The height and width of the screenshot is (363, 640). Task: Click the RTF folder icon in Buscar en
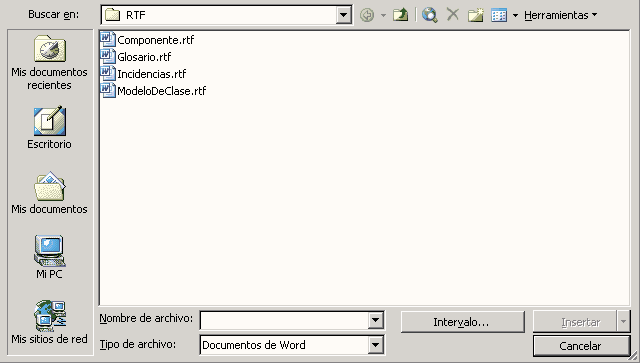112,16
